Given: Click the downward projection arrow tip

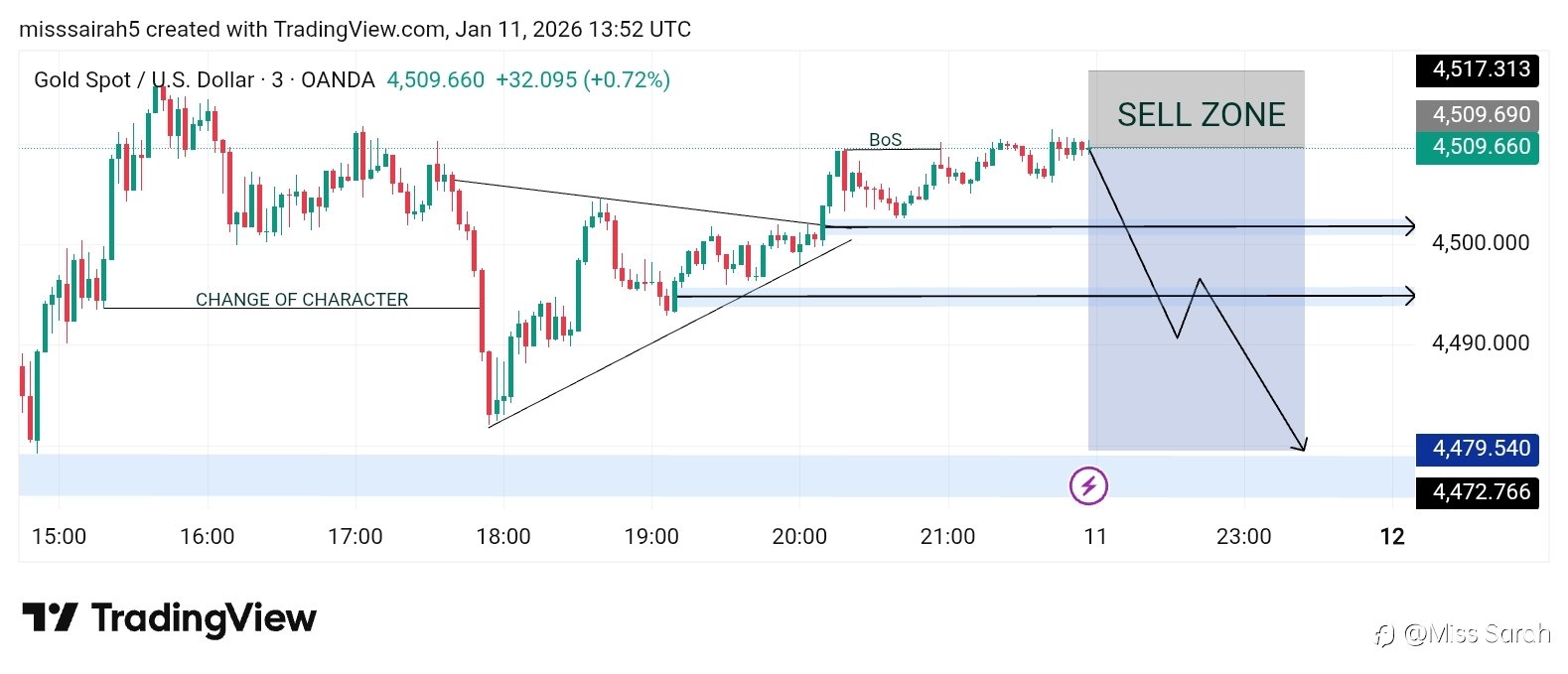Looking at the screenshot, I should click(1303, 448).
